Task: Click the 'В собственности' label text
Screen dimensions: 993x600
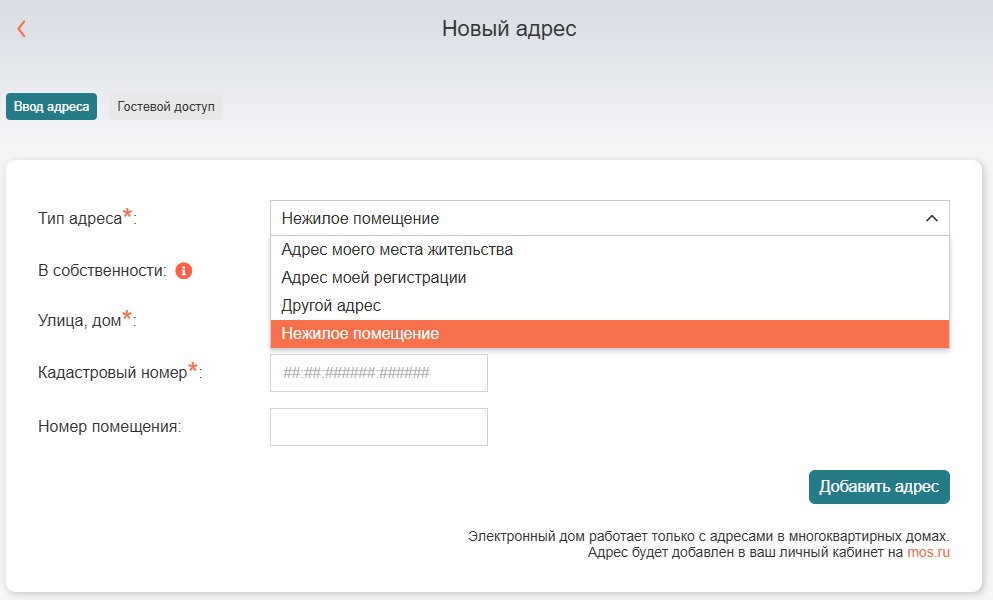Action: click(101, 271)
